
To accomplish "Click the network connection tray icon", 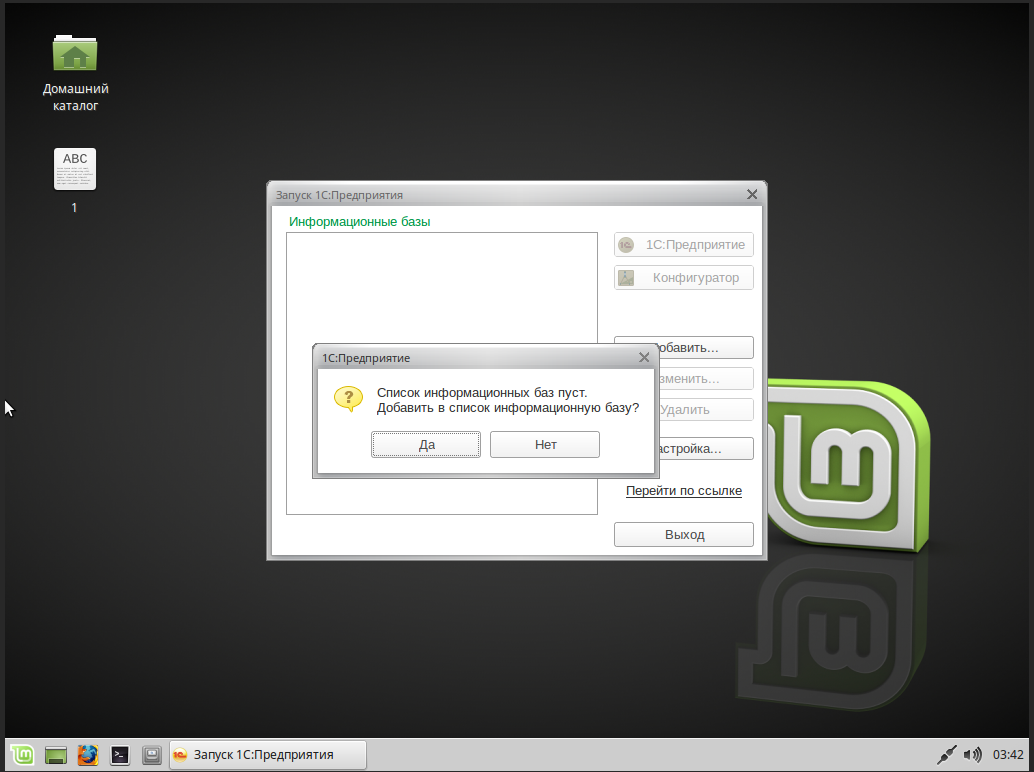I will (947, 754).
